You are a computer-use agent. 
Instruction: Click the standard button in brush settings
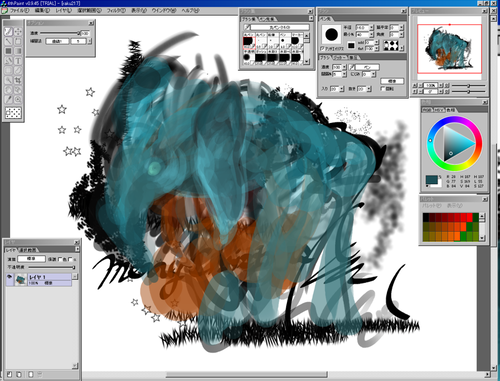392,81
